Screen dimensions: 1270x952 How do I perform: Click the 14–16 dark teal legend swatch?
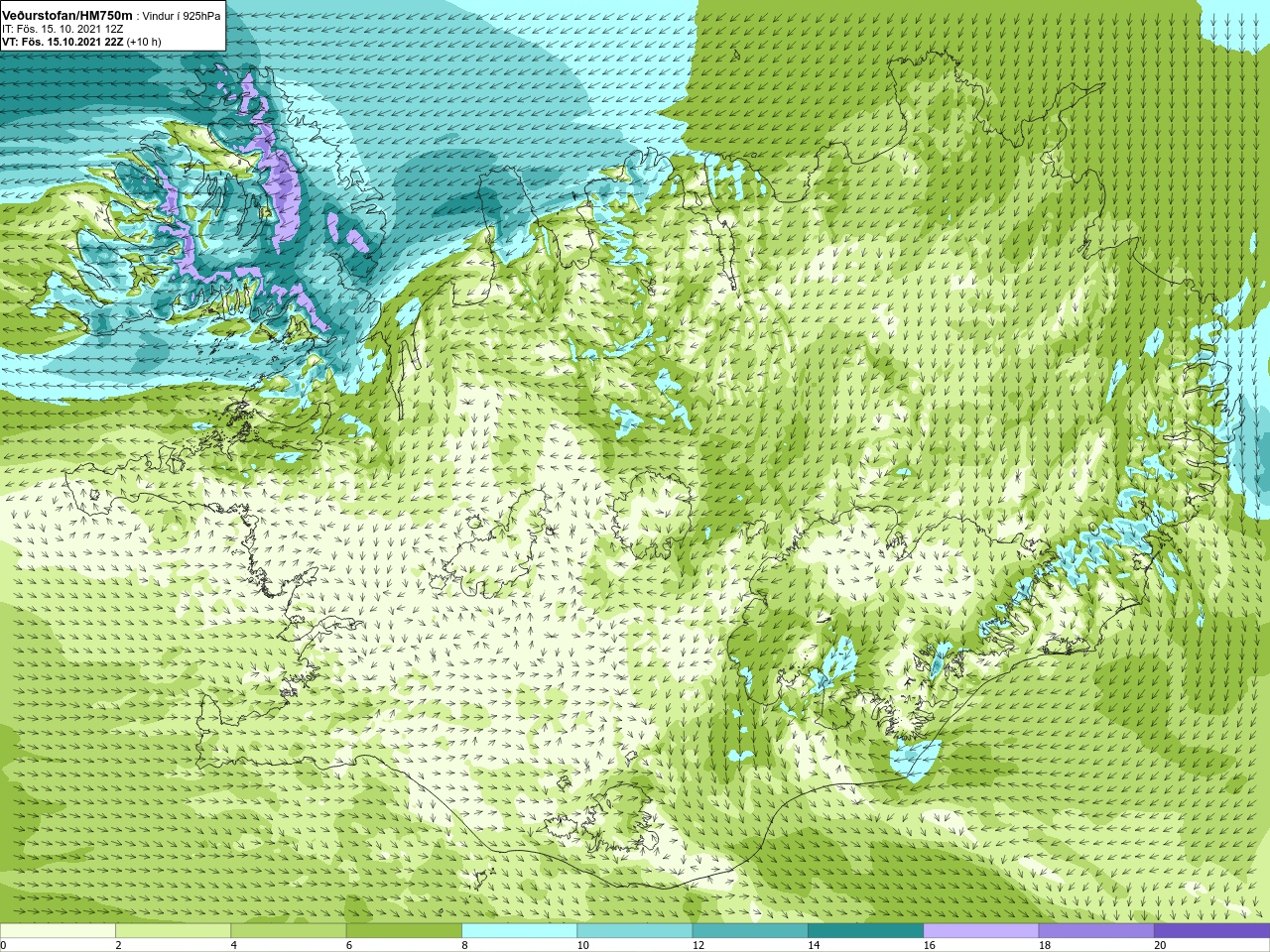coord(865,931)
